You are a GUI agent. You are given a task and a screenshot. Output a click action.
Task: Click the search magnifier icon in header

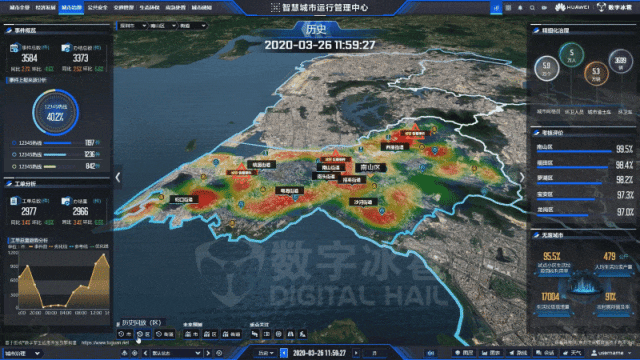[532, 8]
